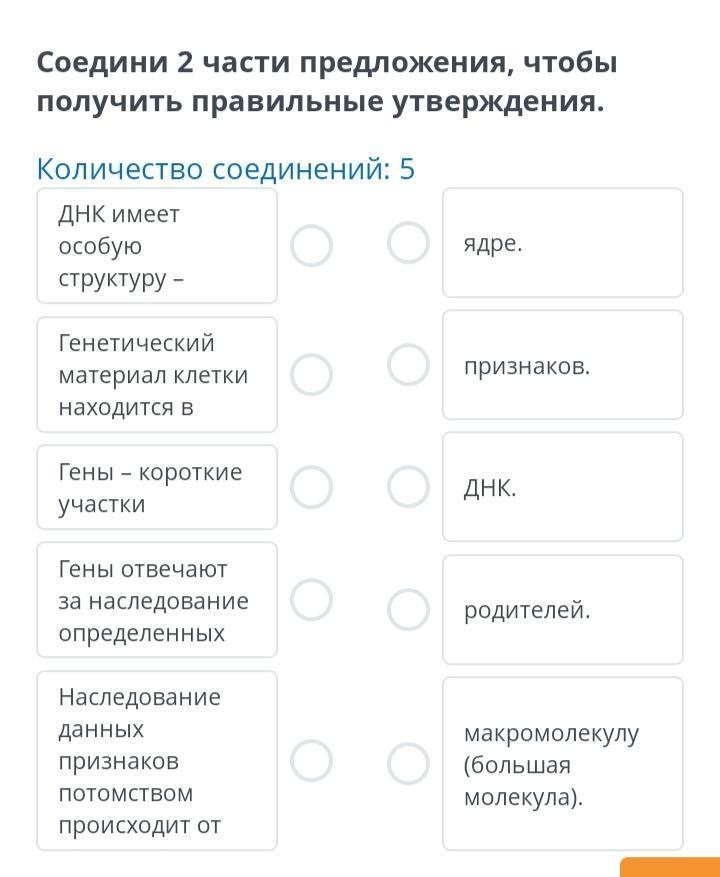The height and width of the screenshot is (877, 720).
Task: Click the 'Генетический материал клетки находится в' card
Action: [156, 374]
